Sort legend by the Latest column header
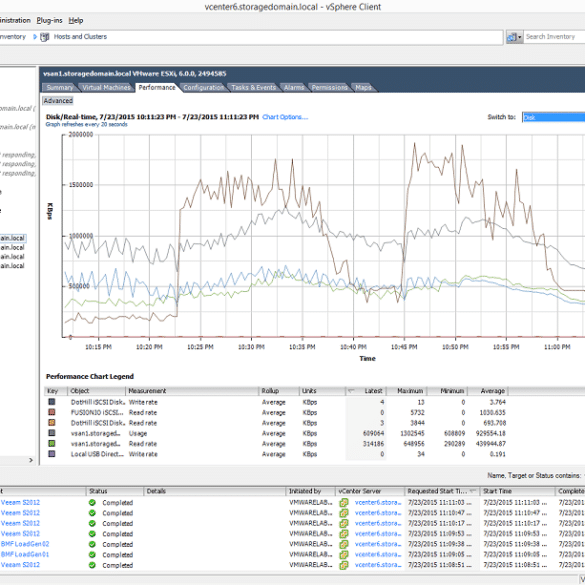Image resolution: width=585 pixels, height=585 pixels. (366, 391)
